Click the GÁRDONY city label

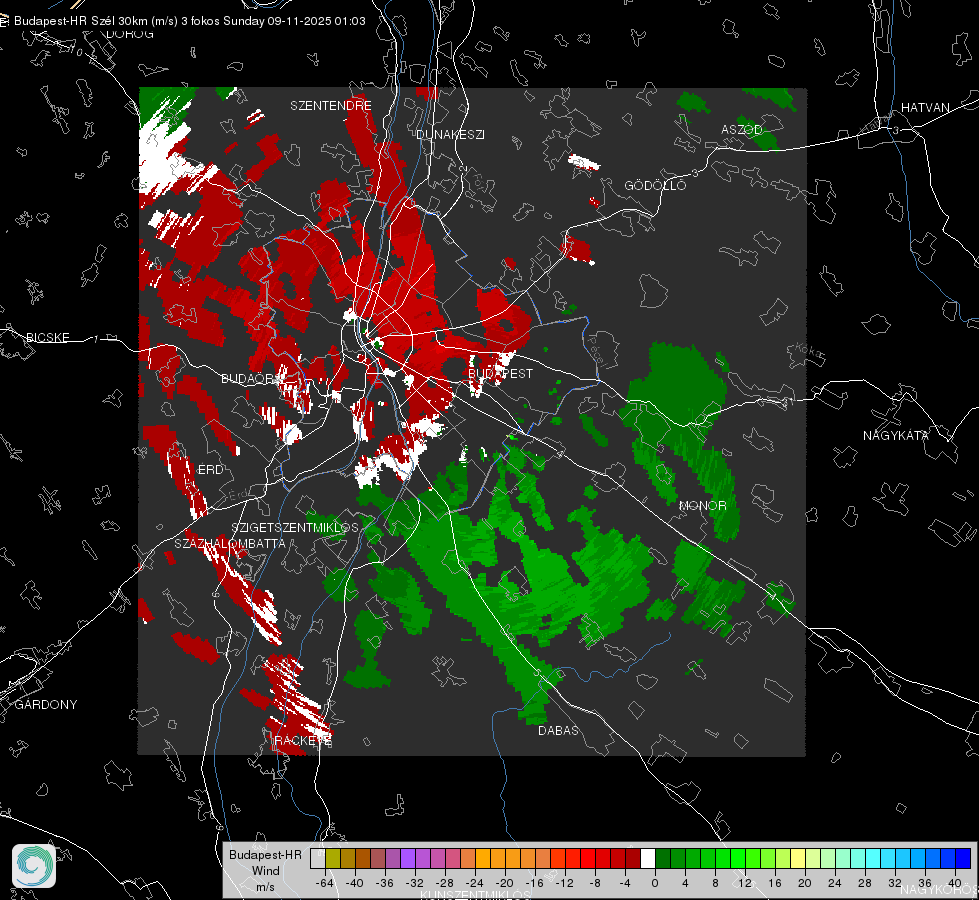tap(46, 705)
